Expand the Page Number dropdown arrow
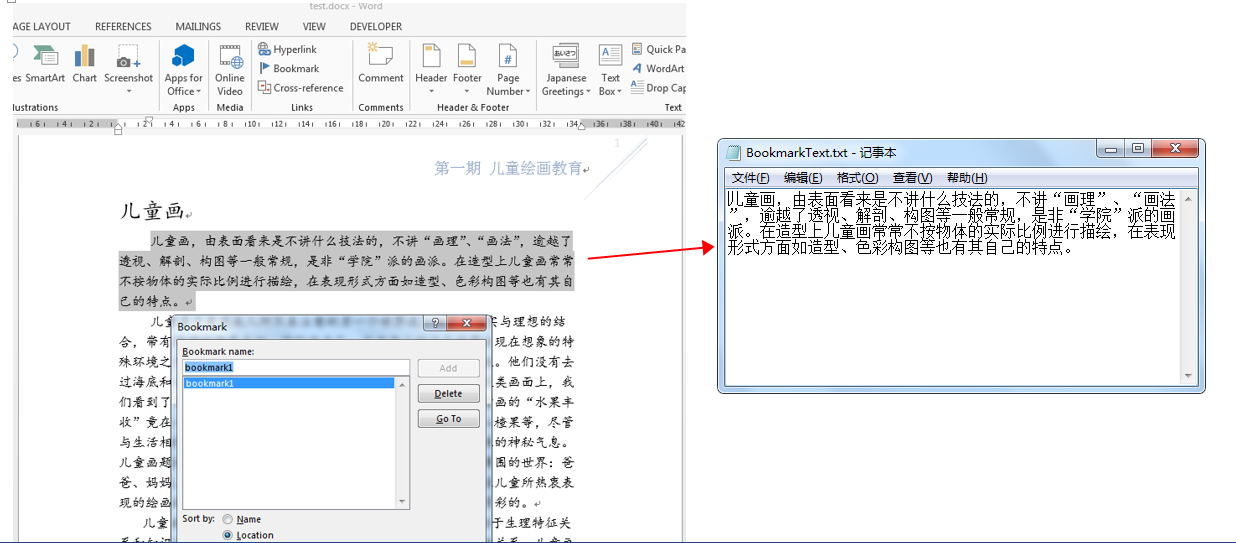 click(x=529, y=92)
